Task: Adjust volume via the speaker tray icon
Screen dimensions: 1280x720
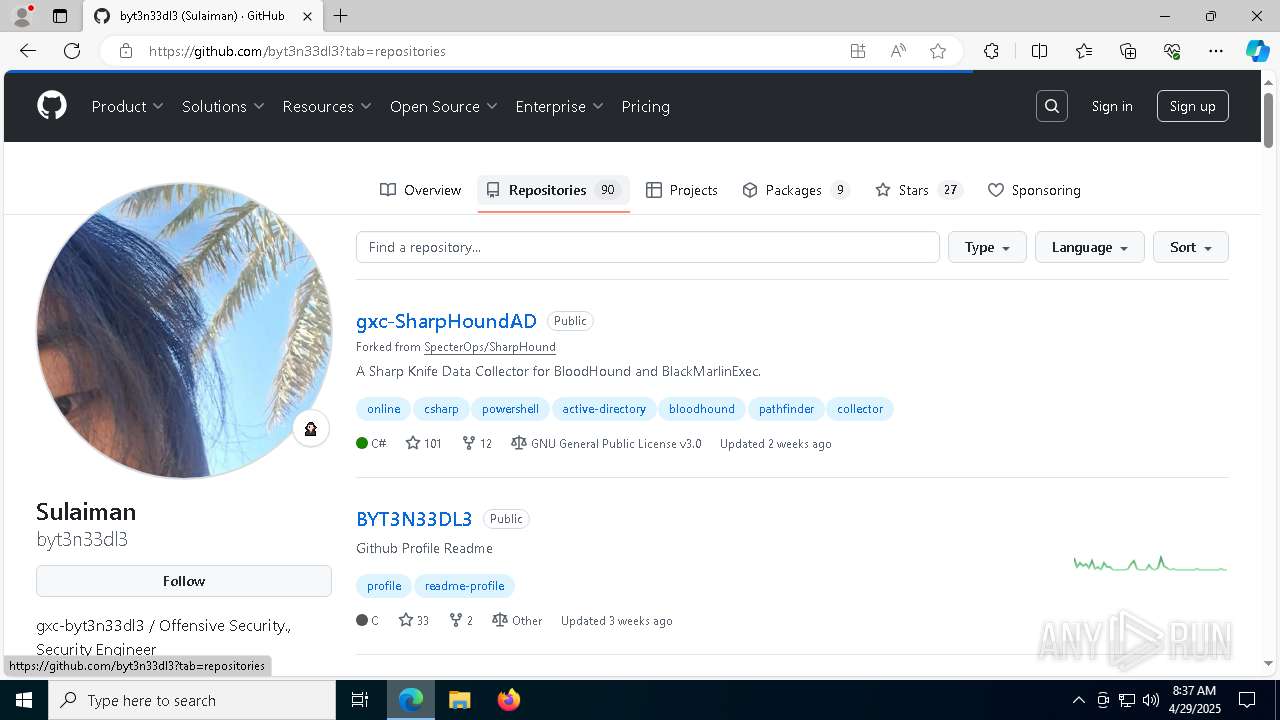Action: tap(1151, 700)
